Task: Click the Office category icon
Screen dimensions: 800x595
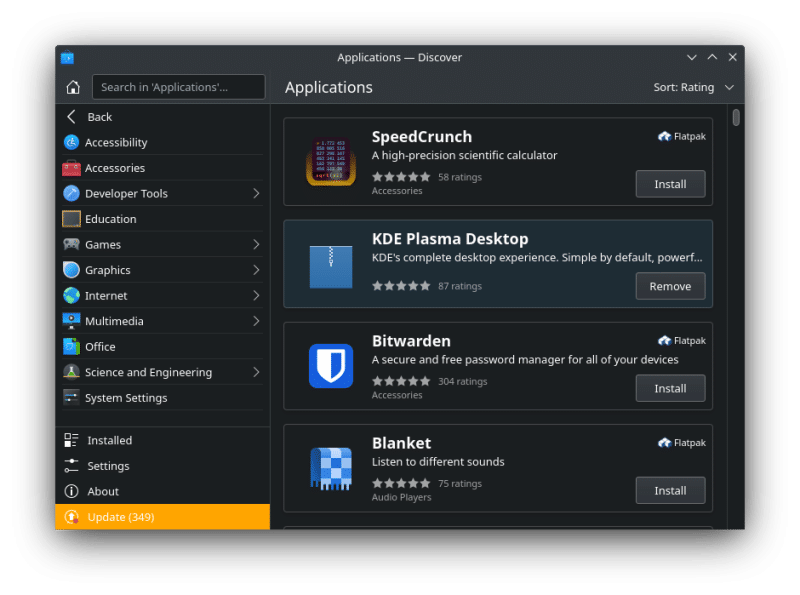Action: point(71,346)
